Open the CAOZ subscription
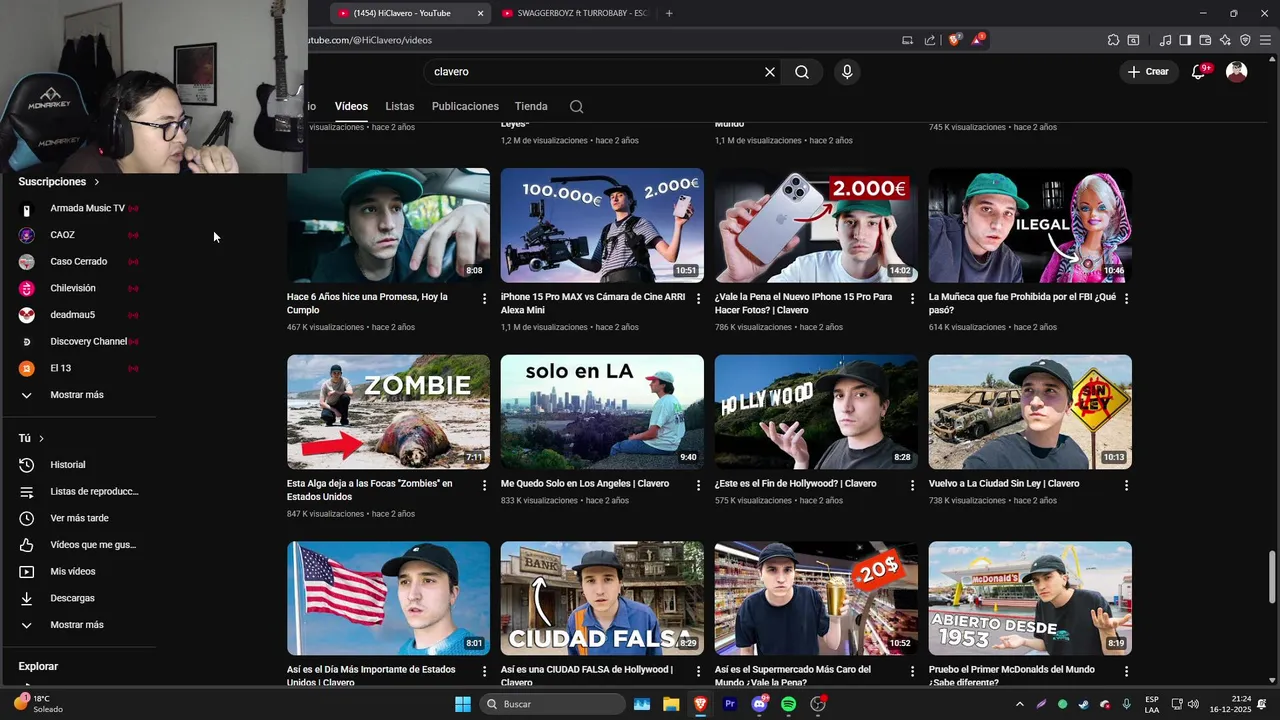 [80, 235]
